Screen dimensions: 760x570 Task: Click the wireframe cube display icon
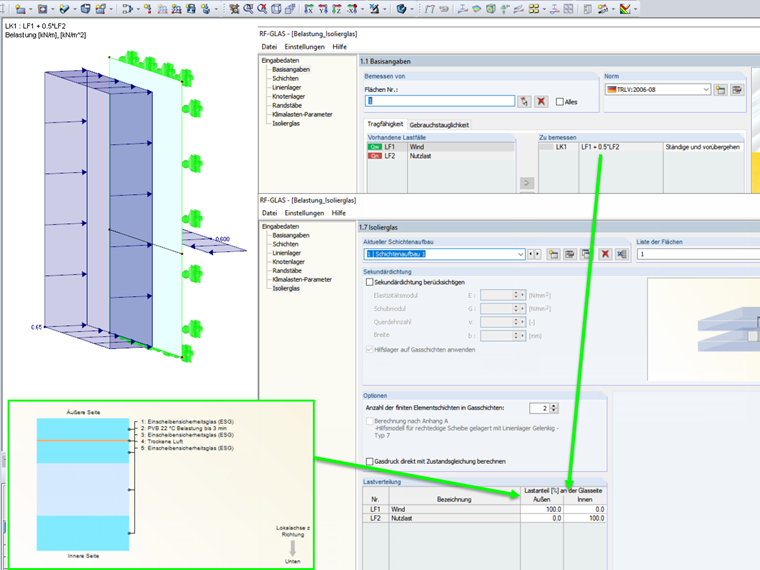click(x=276, y=8)
